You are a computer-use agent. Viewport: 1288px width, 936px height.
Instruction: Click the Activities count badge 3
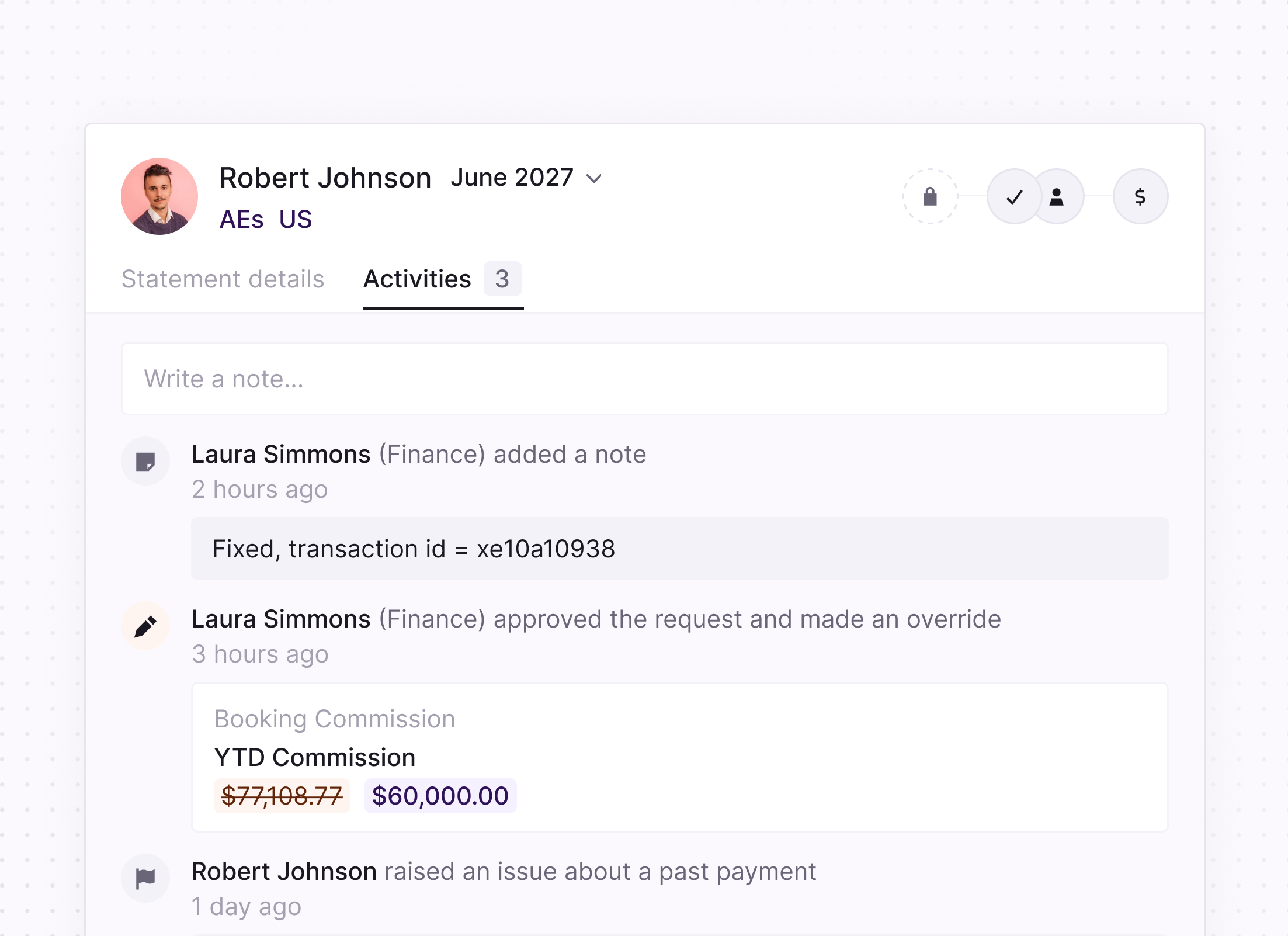(x=502, y=279)
